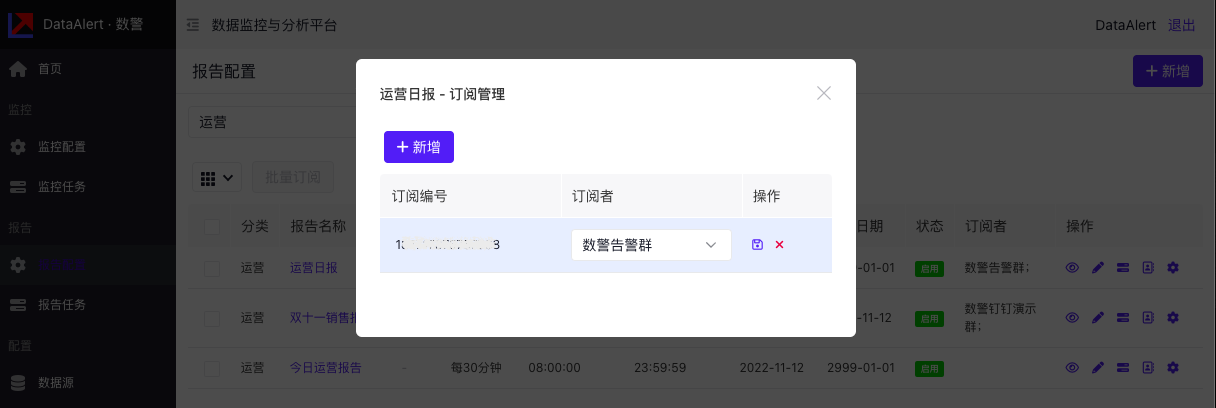Image resolution: width=1216 pixels, height=408 pixels.
Task: Click the 新增 button at page top right
Action: [x=1168, y=71]
